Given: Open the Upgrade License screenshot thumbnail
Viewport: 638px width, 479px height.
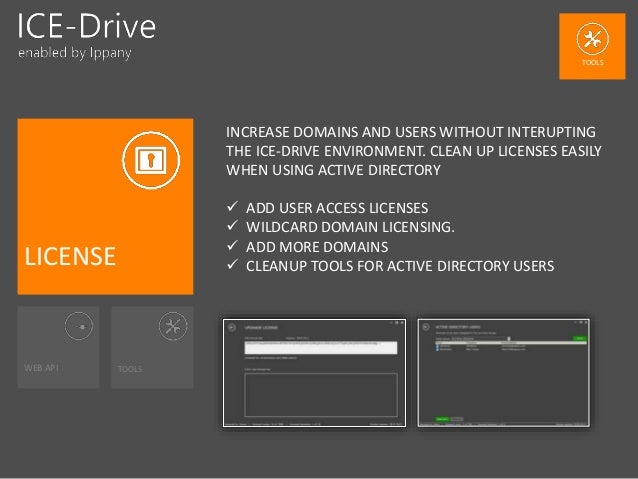Looking at the screenshot, I should 314,373.
